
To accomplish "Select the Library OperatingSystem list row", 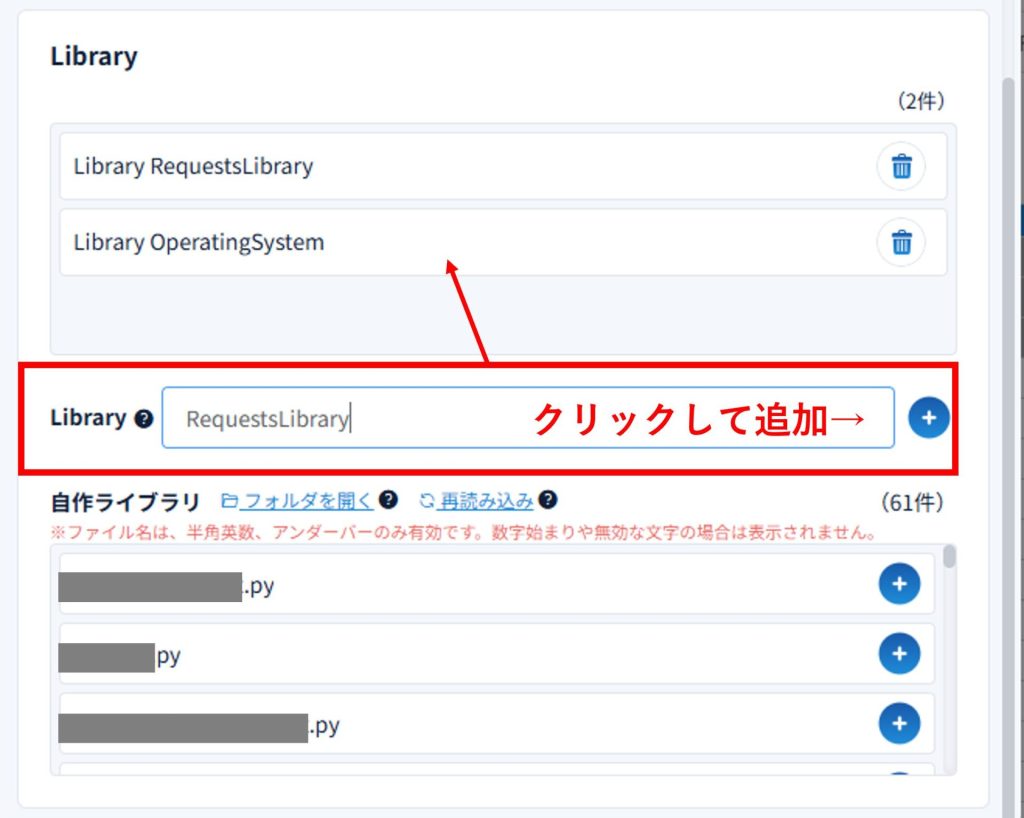I will 450,242.
